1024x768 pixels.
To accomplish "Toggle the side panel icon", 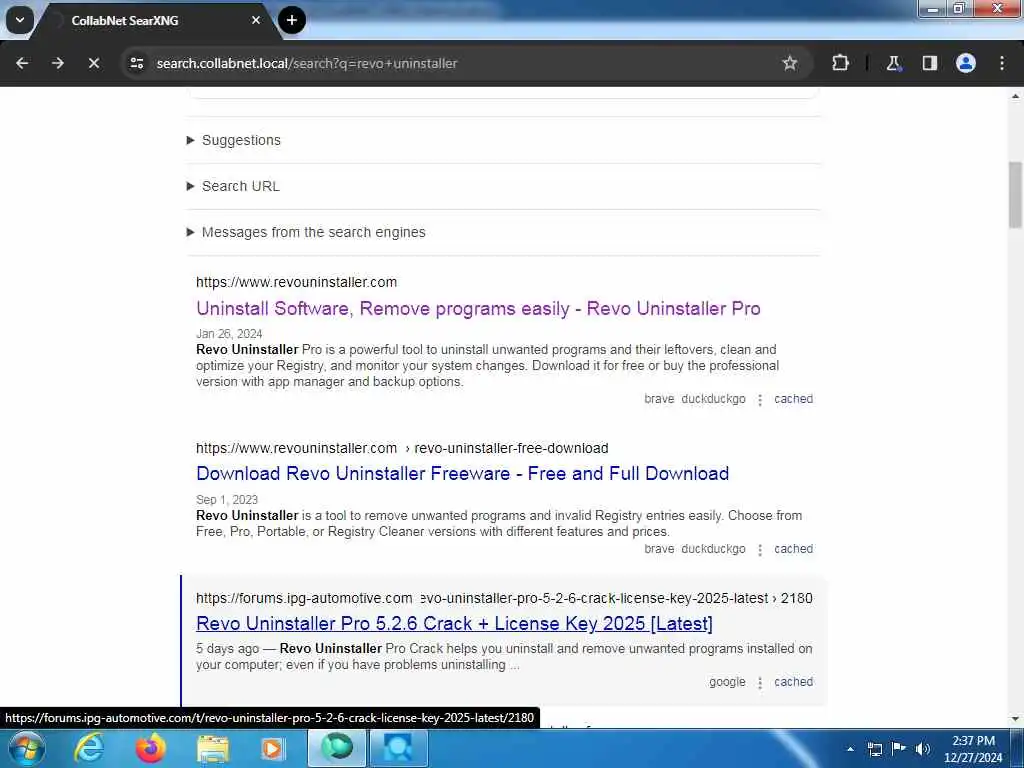I will click(x=929, y=63).
